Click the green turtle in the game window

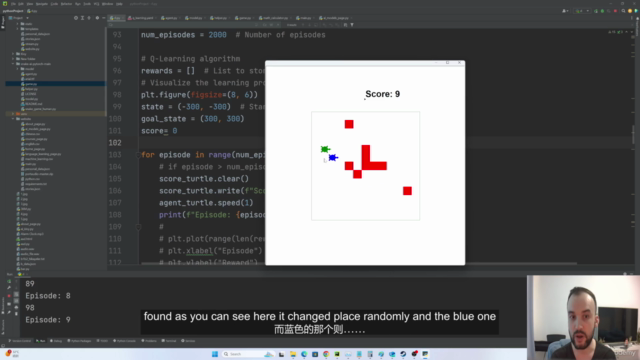(x=325, y=149)
